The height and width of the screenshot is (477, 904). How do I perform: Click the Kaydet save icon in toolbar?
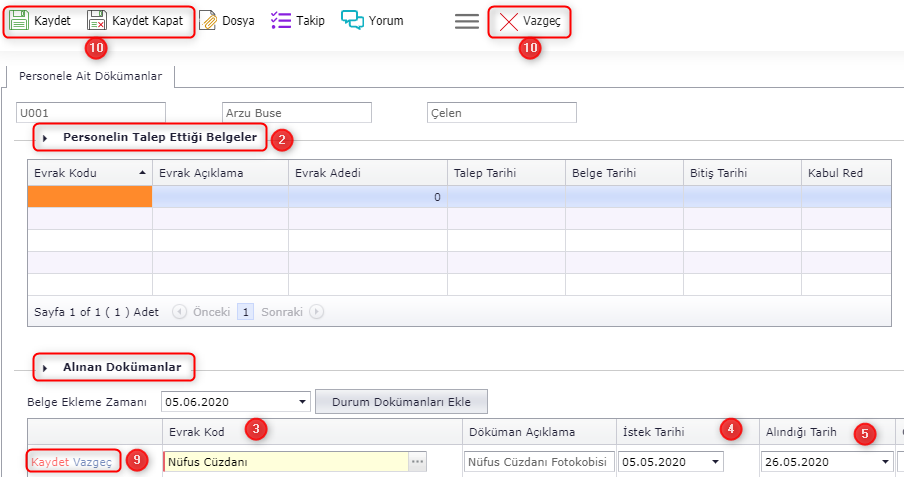(x=20, y=20)
